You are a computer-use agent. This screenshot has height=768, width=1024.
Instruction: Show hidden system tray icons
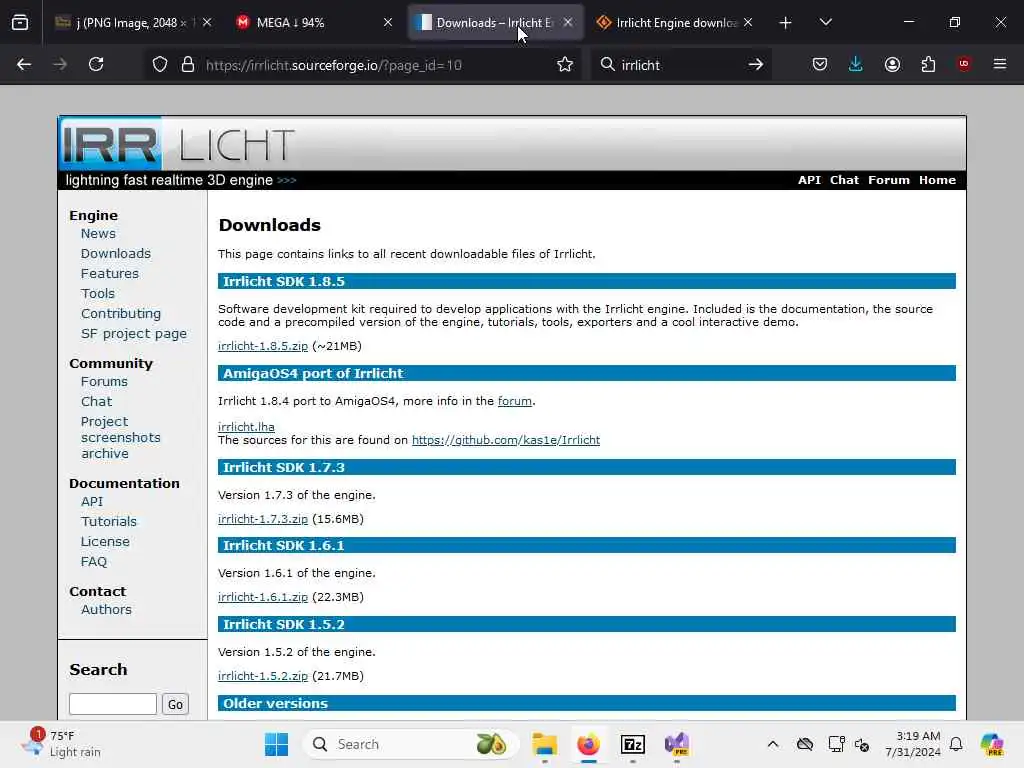tap(773, 744)
